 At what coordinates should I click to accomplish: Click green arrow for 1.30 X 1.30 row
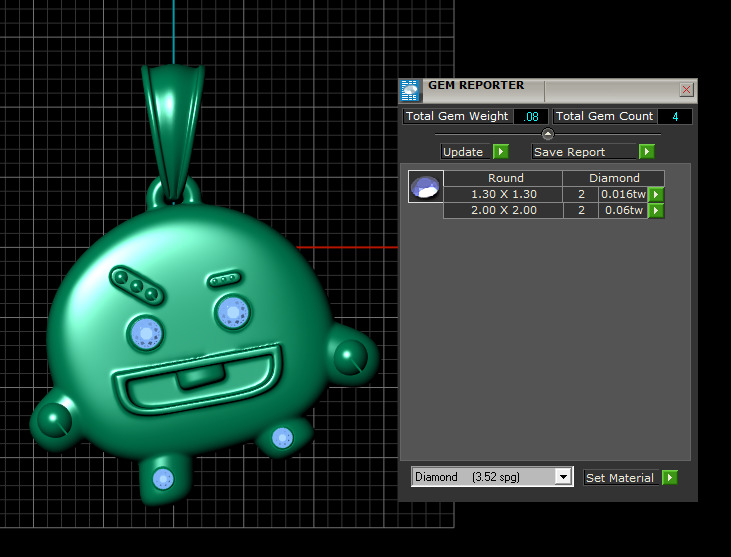(656, 194)
